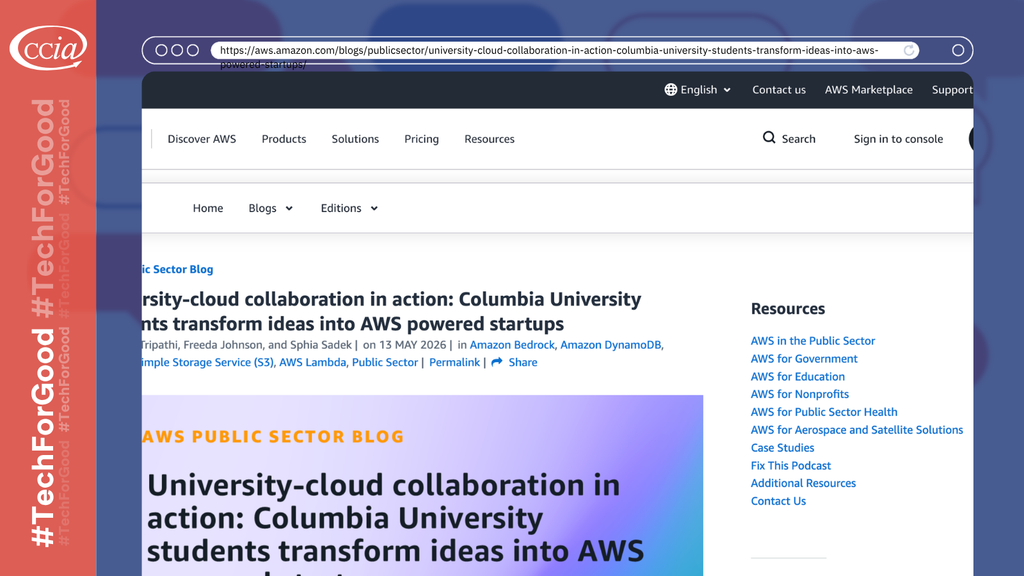
Task: Open the English language dropdown
Action: (x=698, y=89)
